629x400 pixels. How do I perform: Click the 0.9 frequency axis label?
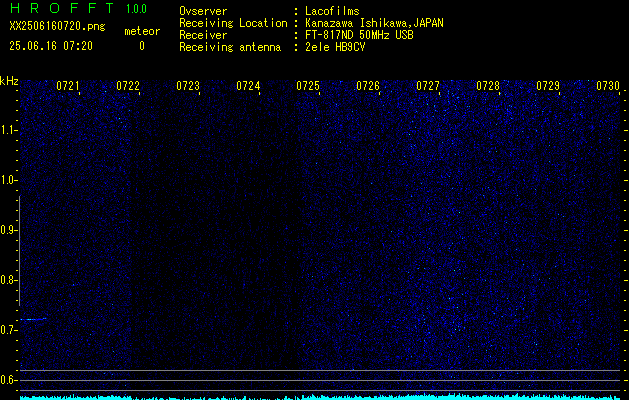(x=7, y=230)
